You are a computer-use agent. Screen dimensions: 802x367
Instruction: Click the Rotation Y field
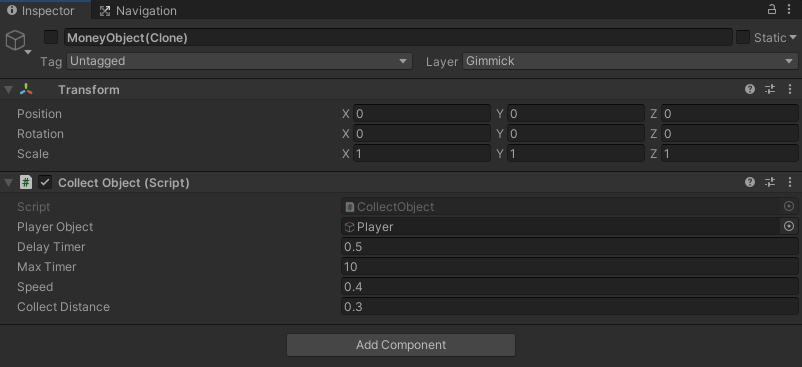click(x=575, y=133)
